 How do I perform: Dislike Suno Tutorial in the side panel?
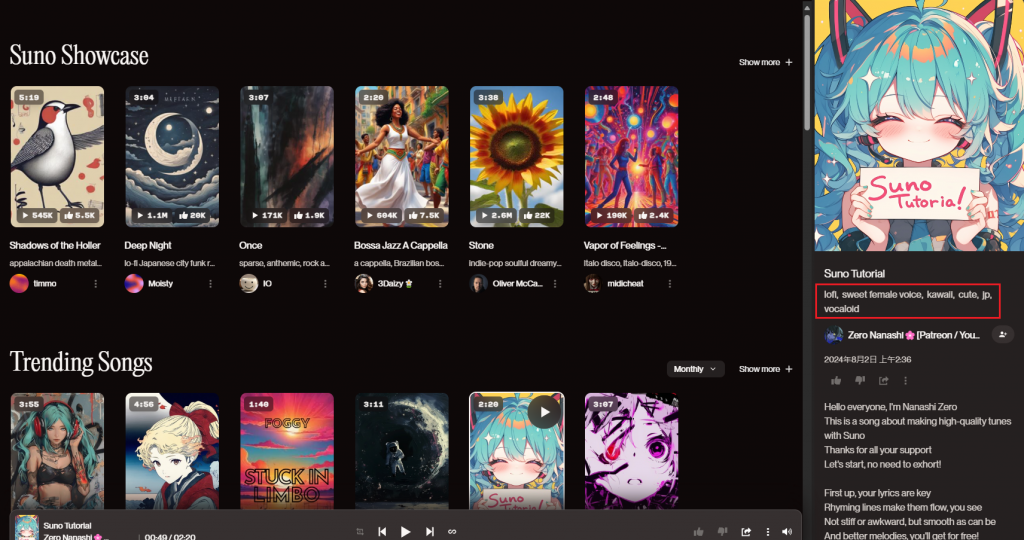coord(859,380)
